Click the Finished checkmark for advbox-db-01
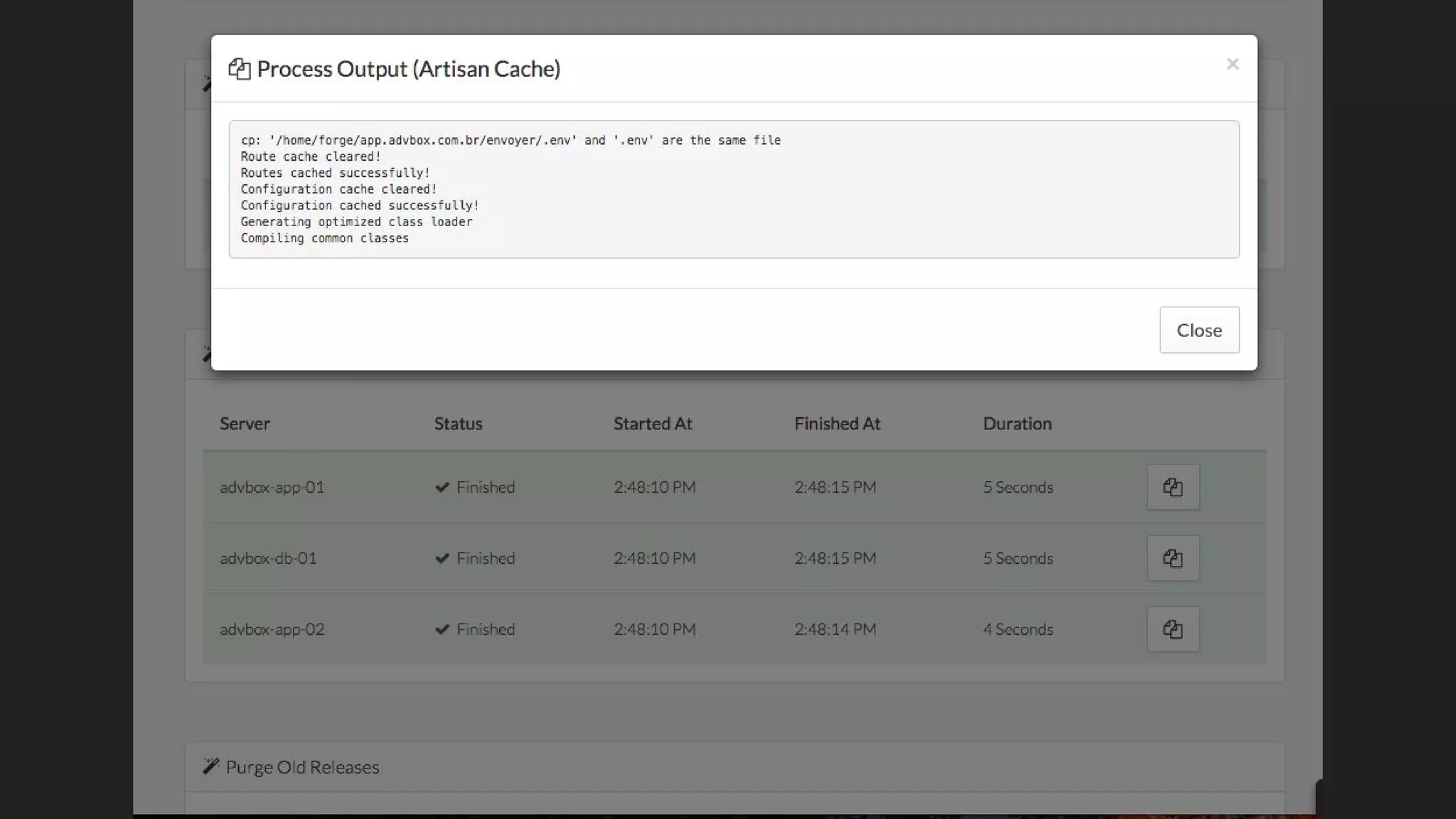 pos(442,558)
